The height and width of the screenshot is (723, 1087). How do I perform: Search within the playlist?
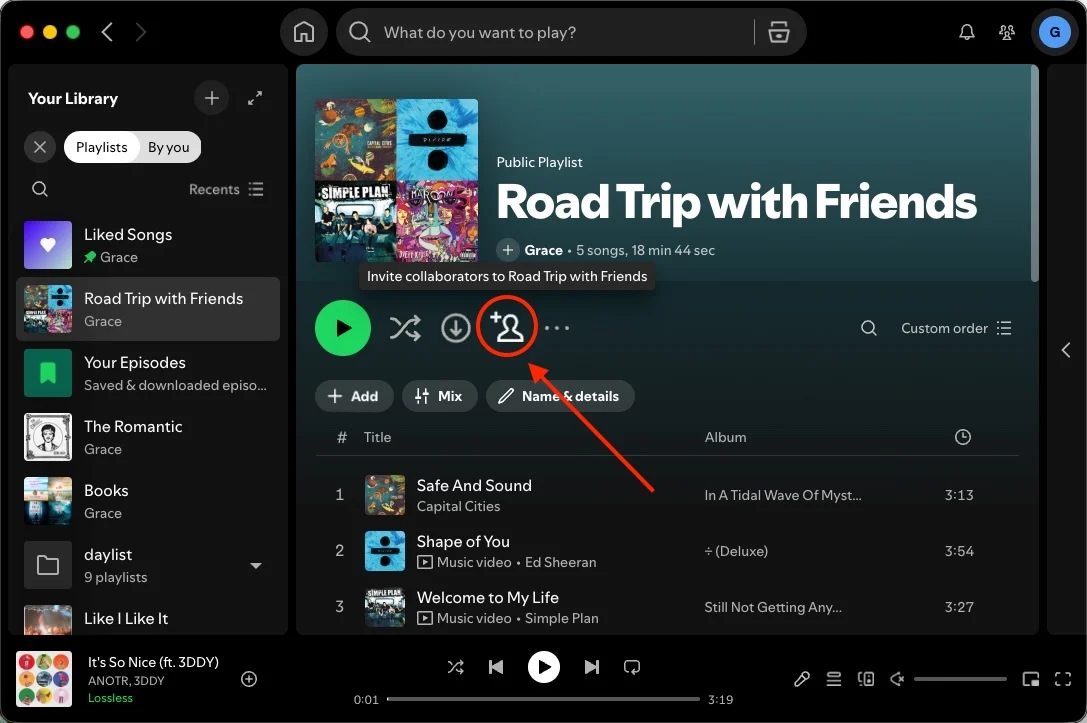(x=869, y=328)
